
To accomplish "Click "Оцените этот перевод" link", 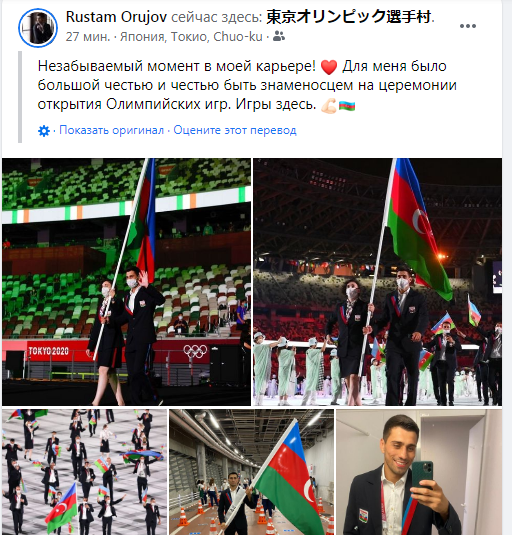I will click(x=235, y=130).
